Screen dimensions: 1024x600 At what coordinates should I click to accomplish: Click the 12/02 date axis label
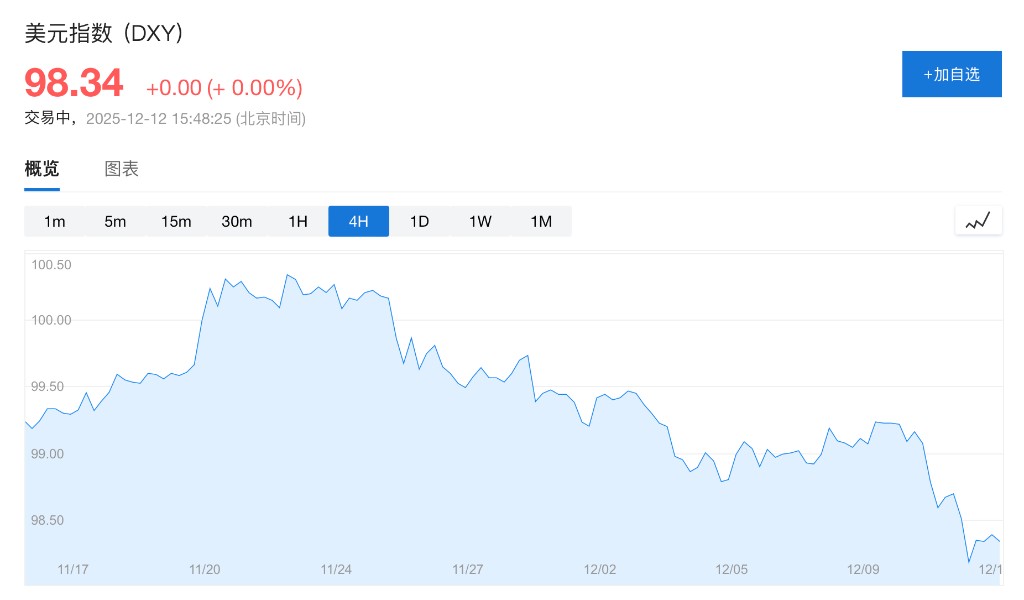click(600, 569)
